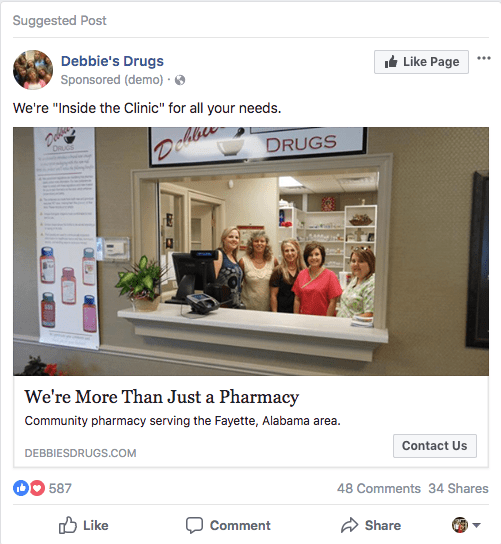501x544 pixels.
Task: Click the red heart reaction icon
Action: click(x=37, y=488)
